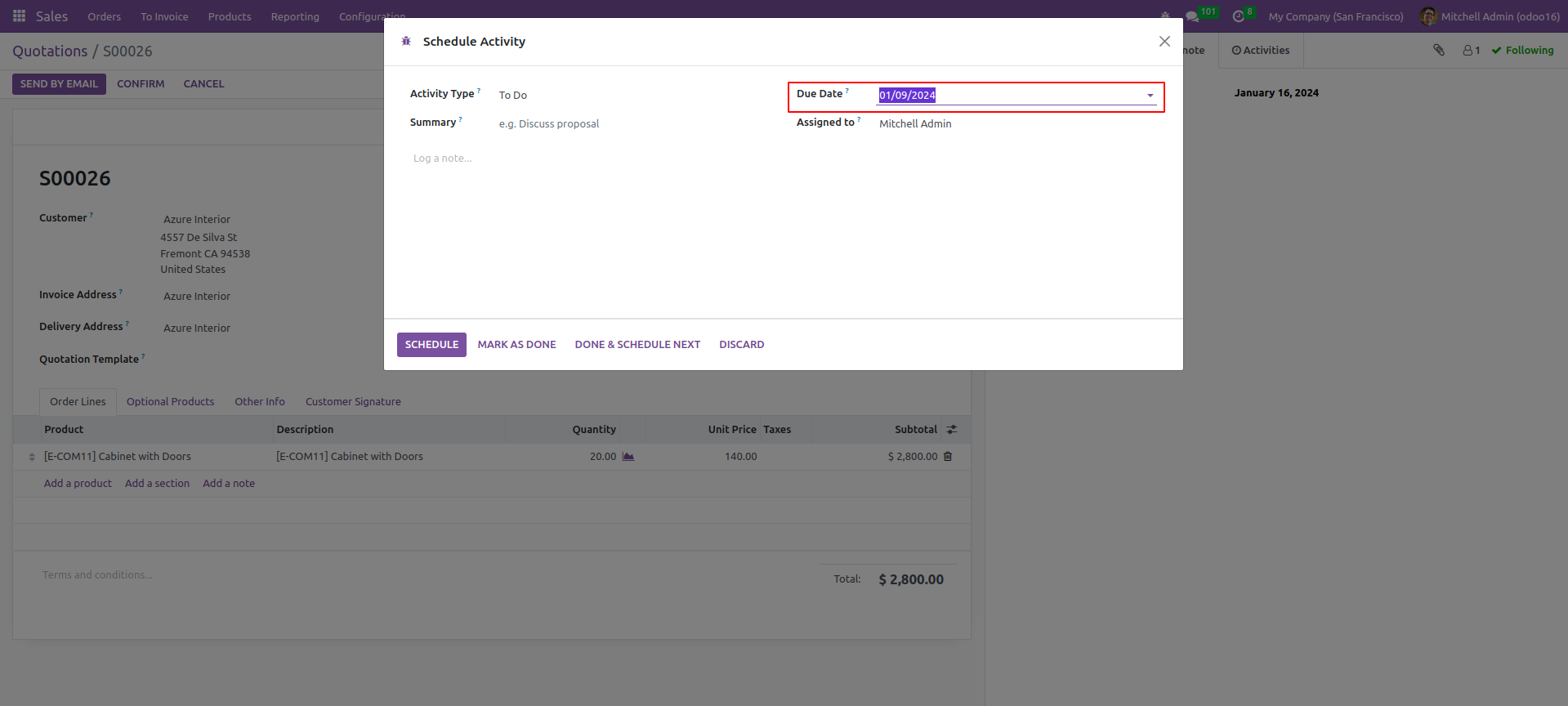Open the Products menu
Viewport: 1568px width, 706px height.
[230, 16]
